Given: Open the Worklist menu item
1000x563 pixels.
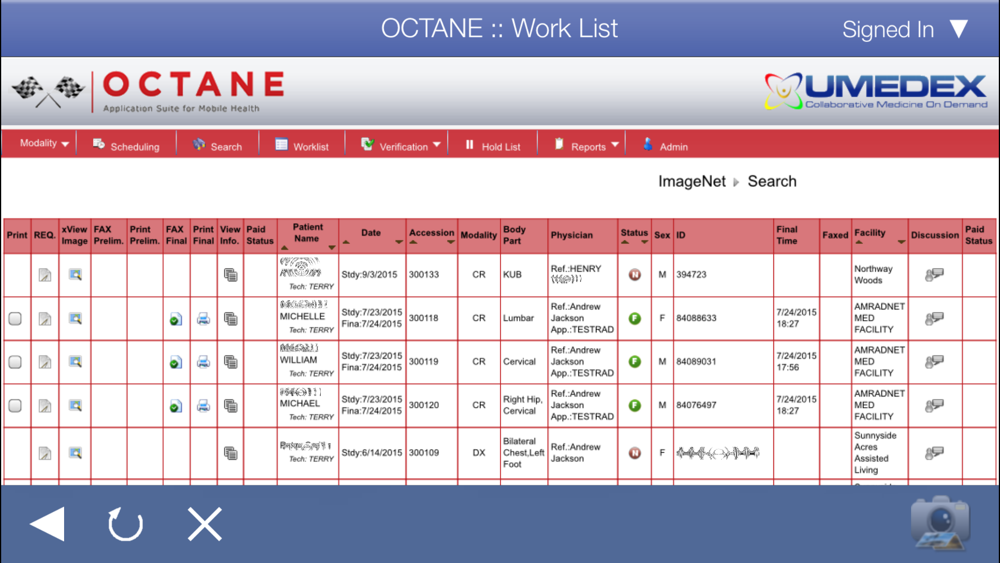Looking at the screenshot, I should coord(302,146).
